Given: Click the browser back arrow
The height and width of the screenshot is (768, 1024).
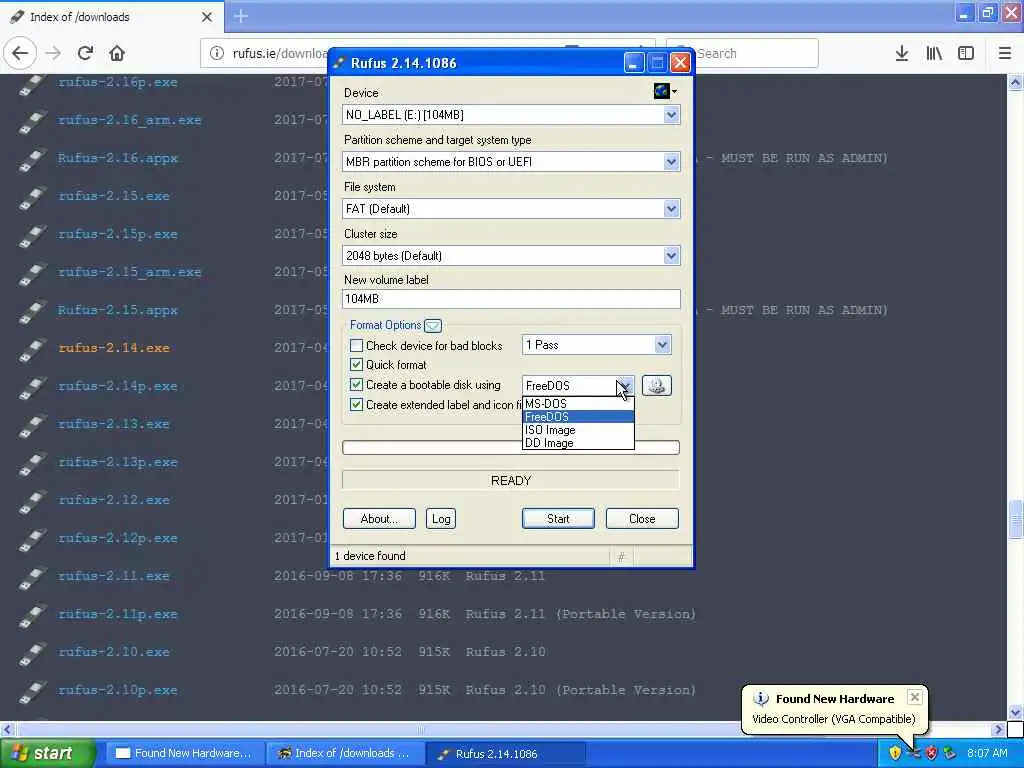Looking at the screenshot, I should 20,54.
